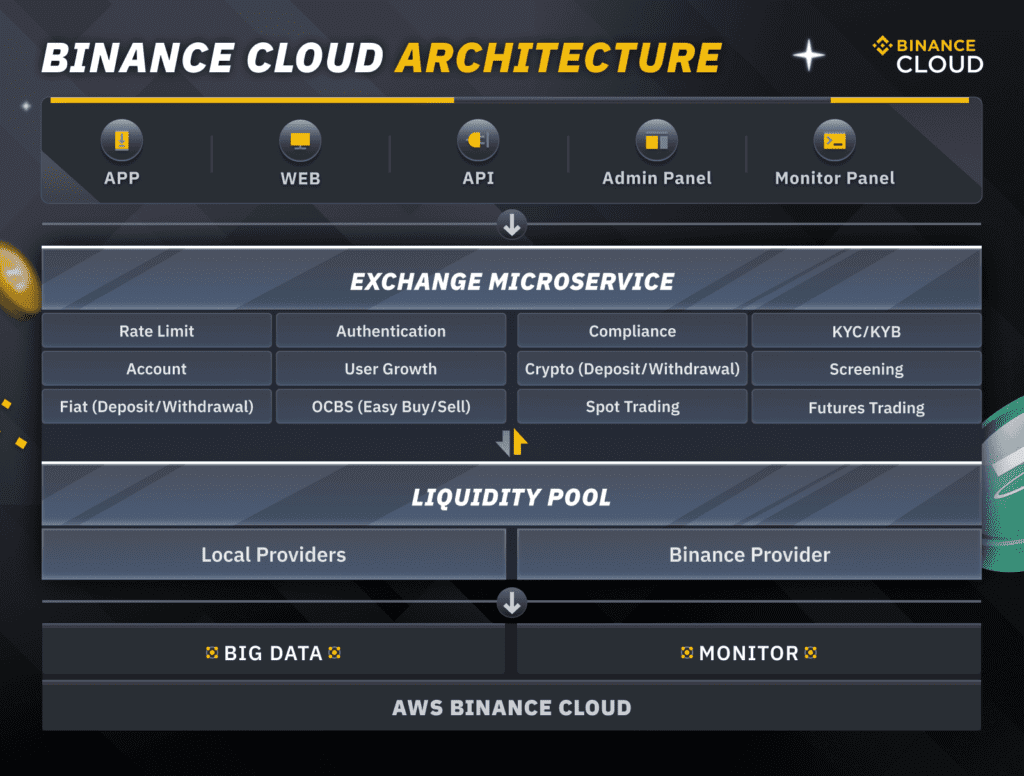Screen dimensions: 1024x776
Task: Select the APP label
Action: click(x=122, y=178)
